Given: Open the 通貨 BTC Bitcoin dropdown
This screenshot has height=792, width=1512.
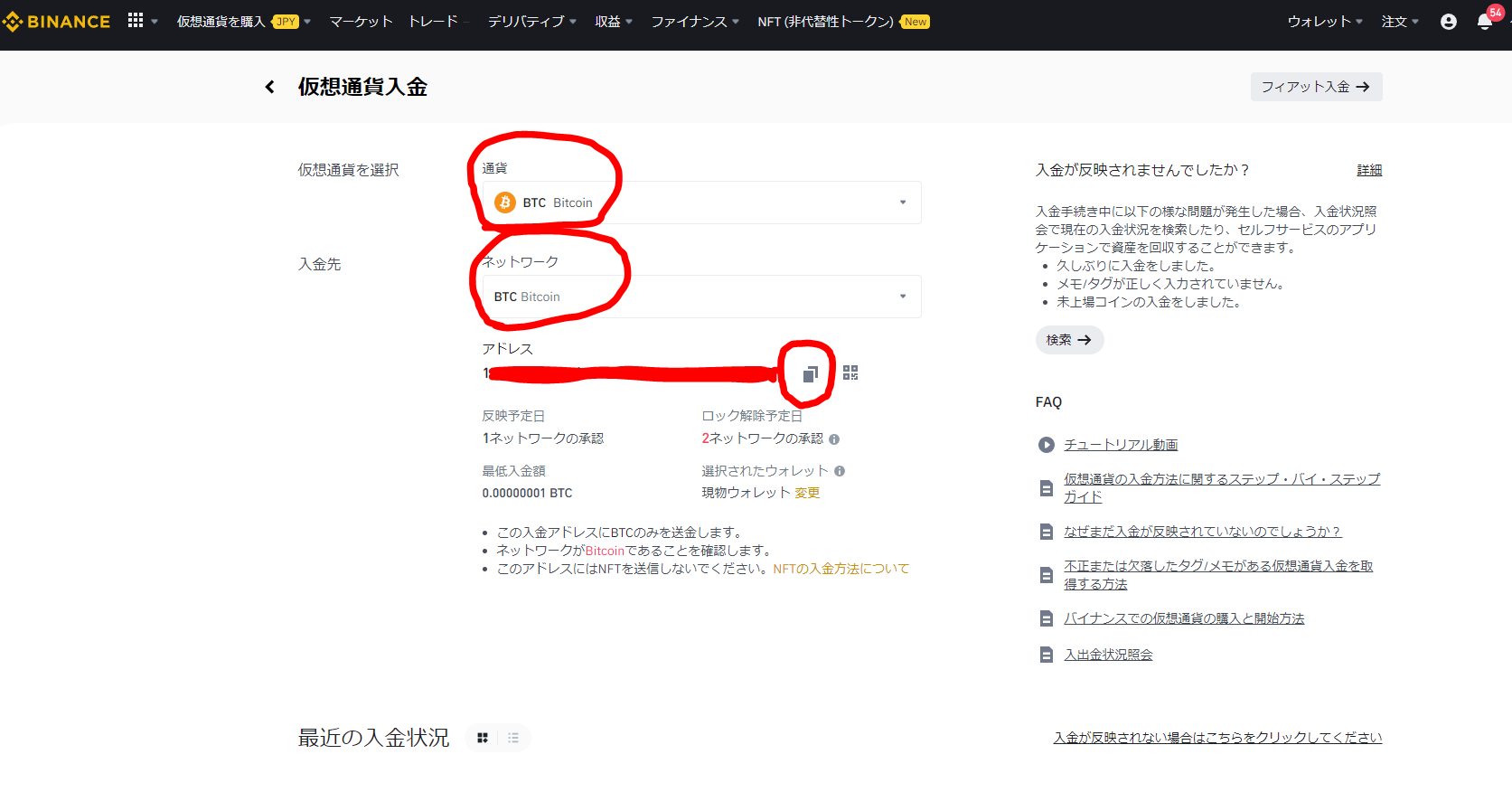Looking at the screenshot, I should 702,203.
